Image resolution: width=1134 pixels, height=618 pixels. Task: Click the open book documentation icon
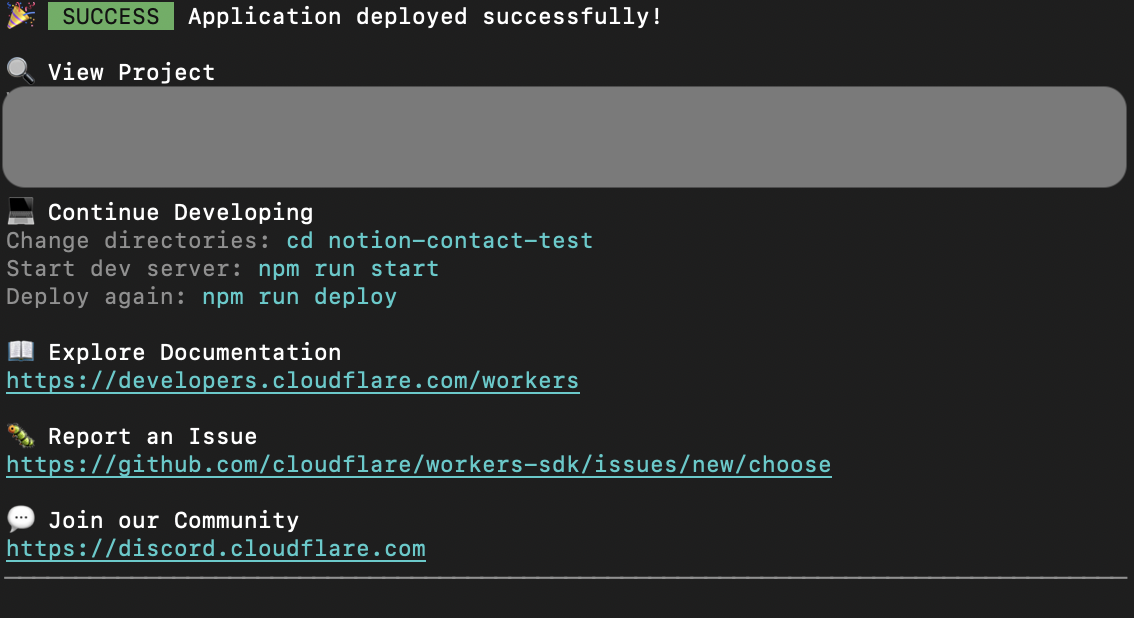pyautogui.click(x=21, y=351)
